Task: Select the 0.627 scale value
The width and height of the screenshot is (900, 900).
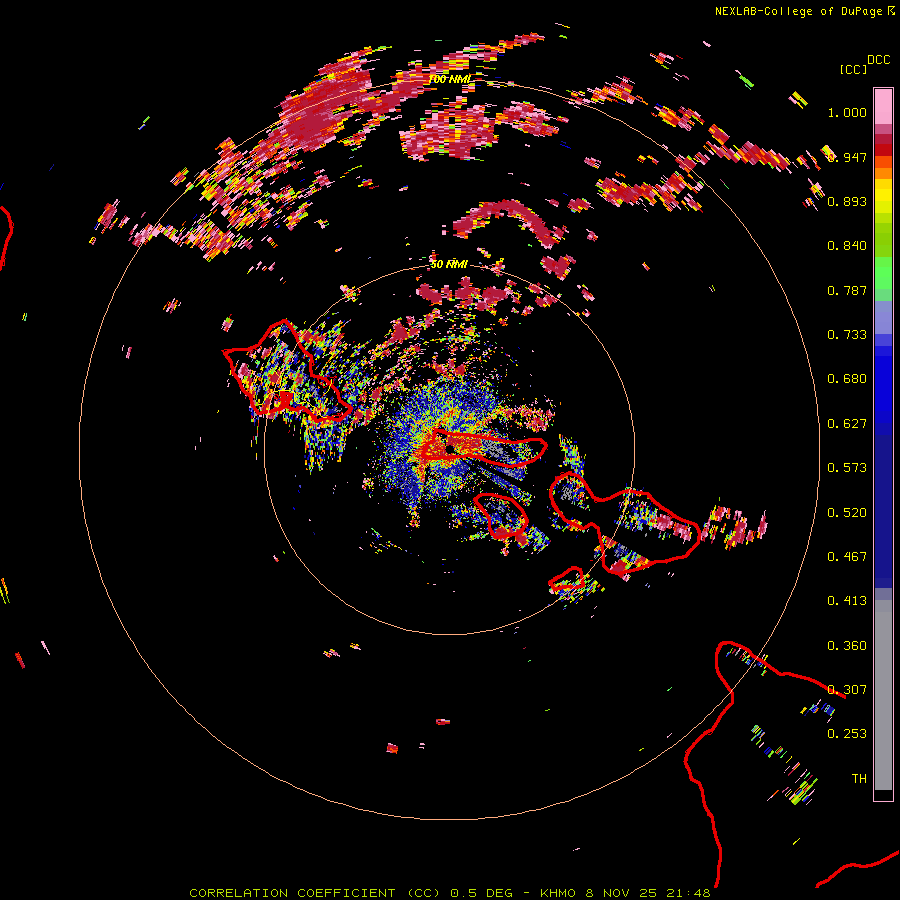Action: pos(847,424)
